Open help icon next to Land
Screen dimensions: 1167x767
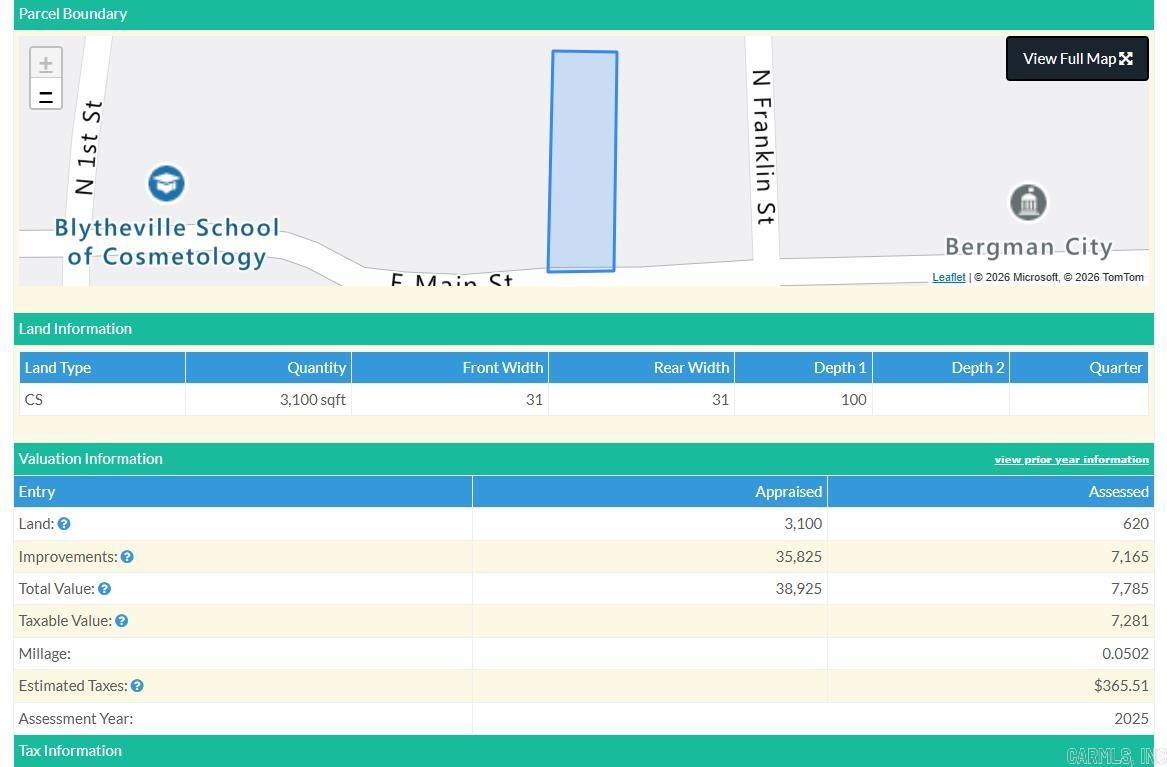pyautogui.click(x=64, y=524)
